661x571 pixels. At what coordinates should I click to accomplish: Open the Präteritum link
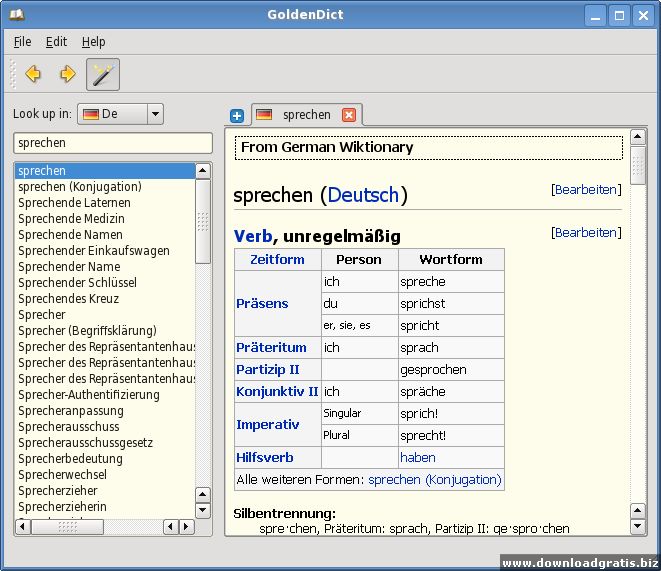click(x=271, y=347)
